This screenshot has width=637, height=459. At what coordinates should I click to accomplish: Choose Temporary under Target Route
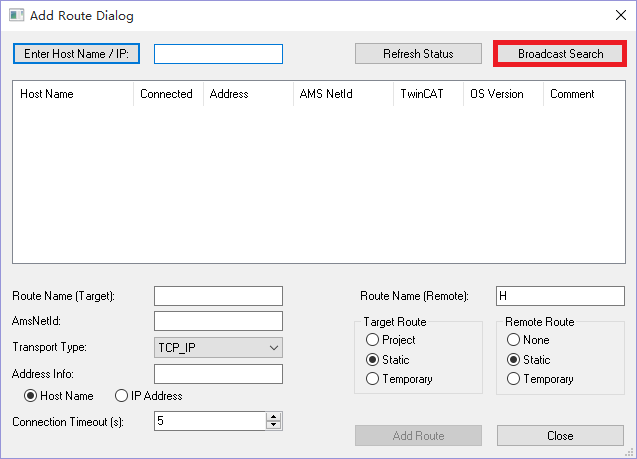(373, 379)
